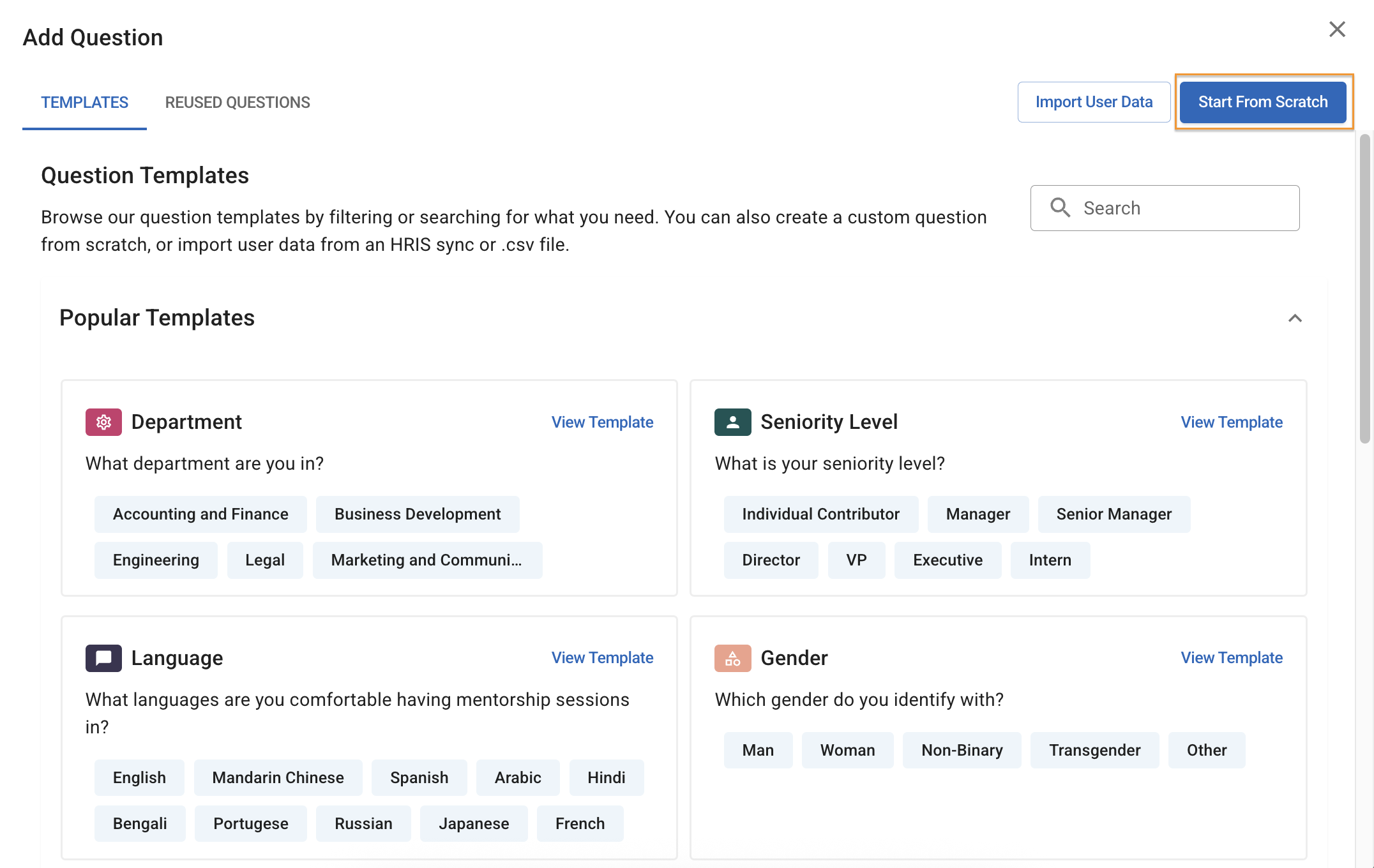The width and height of the screenshot is (1374, 868).
Task: Open View Template for Gender
Action: click(1231, 658)
